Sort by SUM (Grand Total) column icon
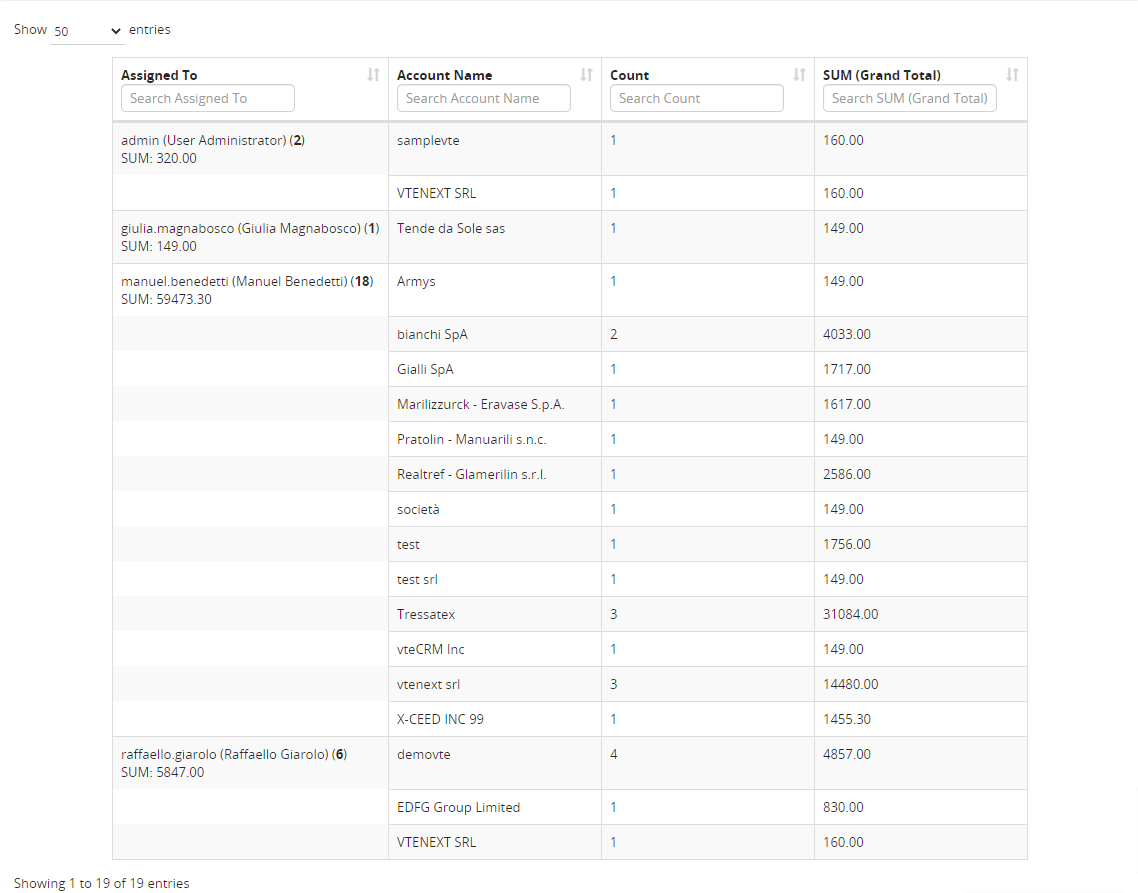This screenshot has width=1138, height=893. [x=1012, y=75]
